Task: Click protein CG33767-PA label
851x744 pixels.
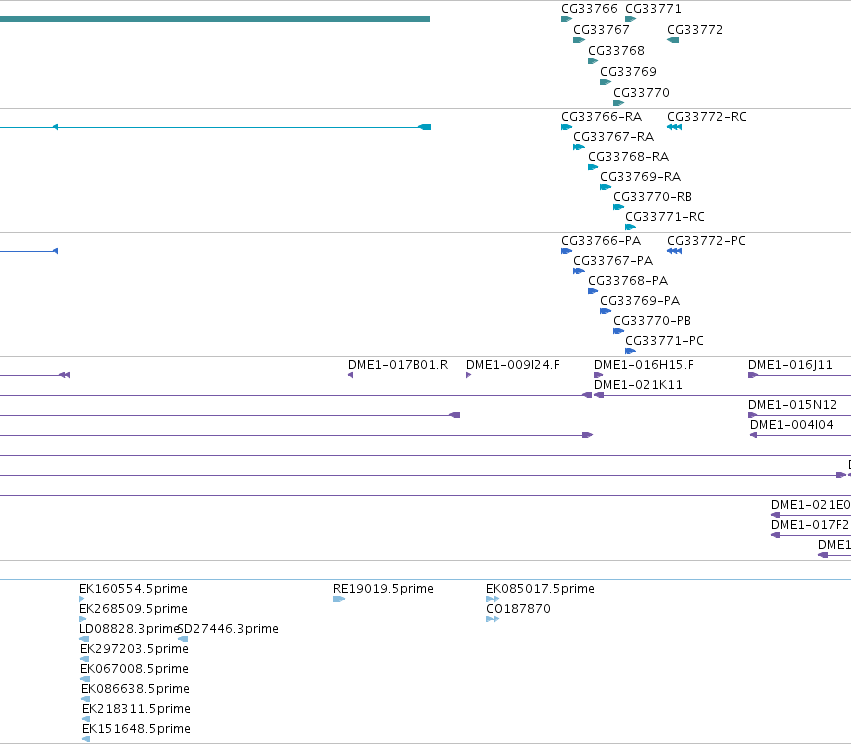Action: tap(613, 261)
